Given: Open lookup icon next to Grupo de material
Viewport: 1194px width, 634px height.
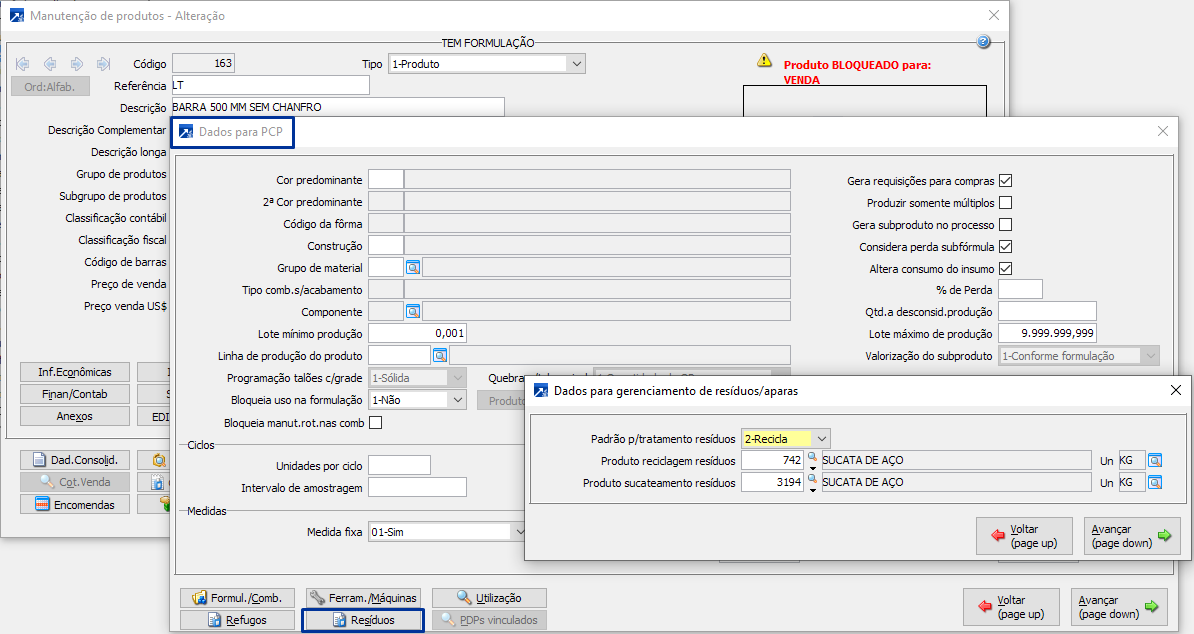Looking at the screenshot, I should pos(413,267).
